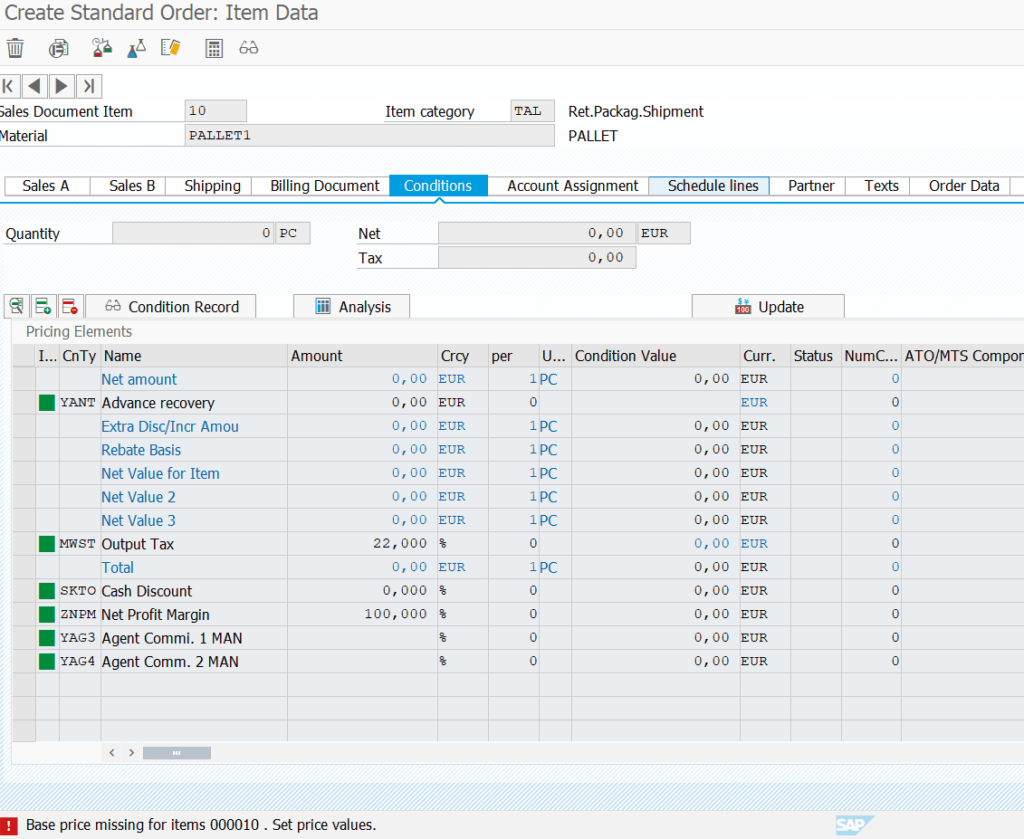Open the Account Assignment tab

coord(572,186)
